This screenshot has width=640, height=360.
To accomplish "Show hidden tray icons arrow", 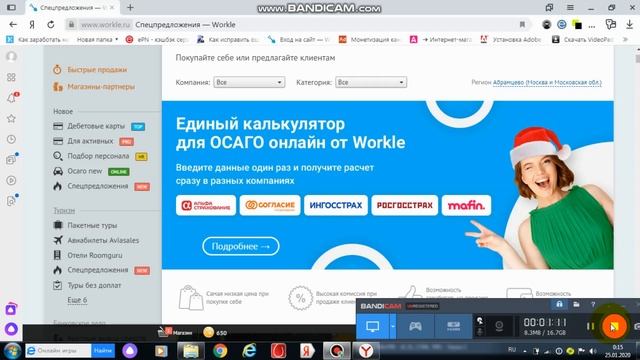I will tap(525, 351).
